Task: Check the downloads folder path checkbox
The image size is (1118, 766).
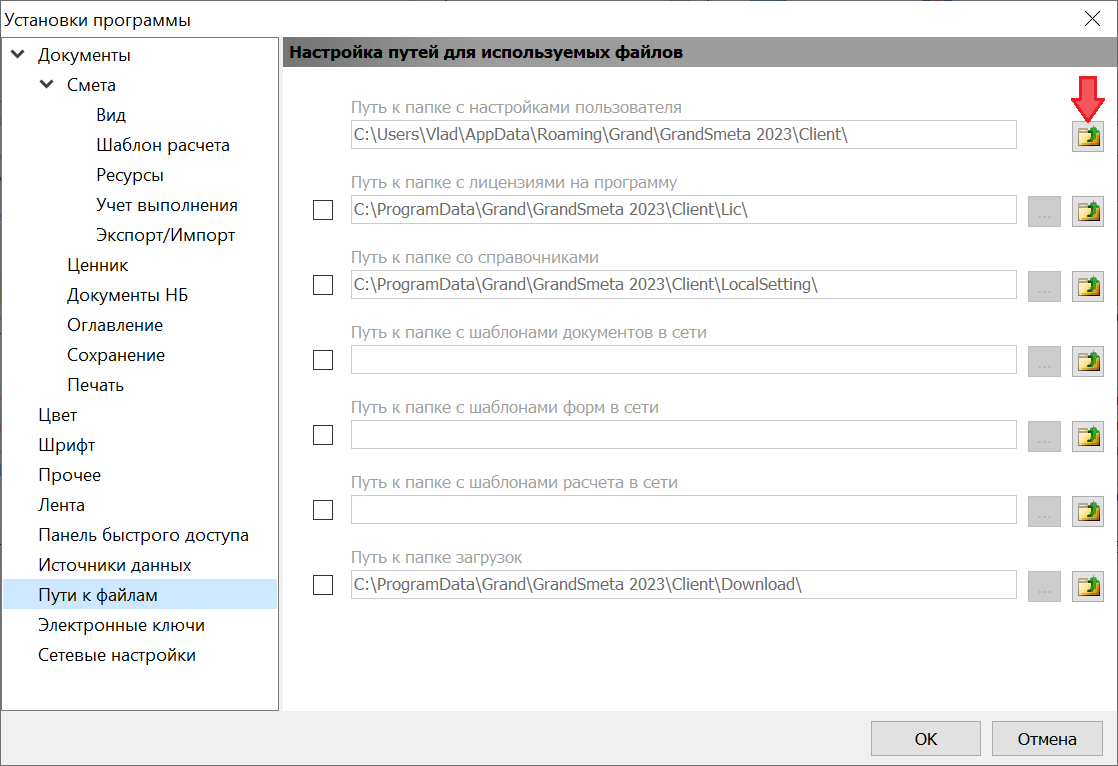Action: 323,585
